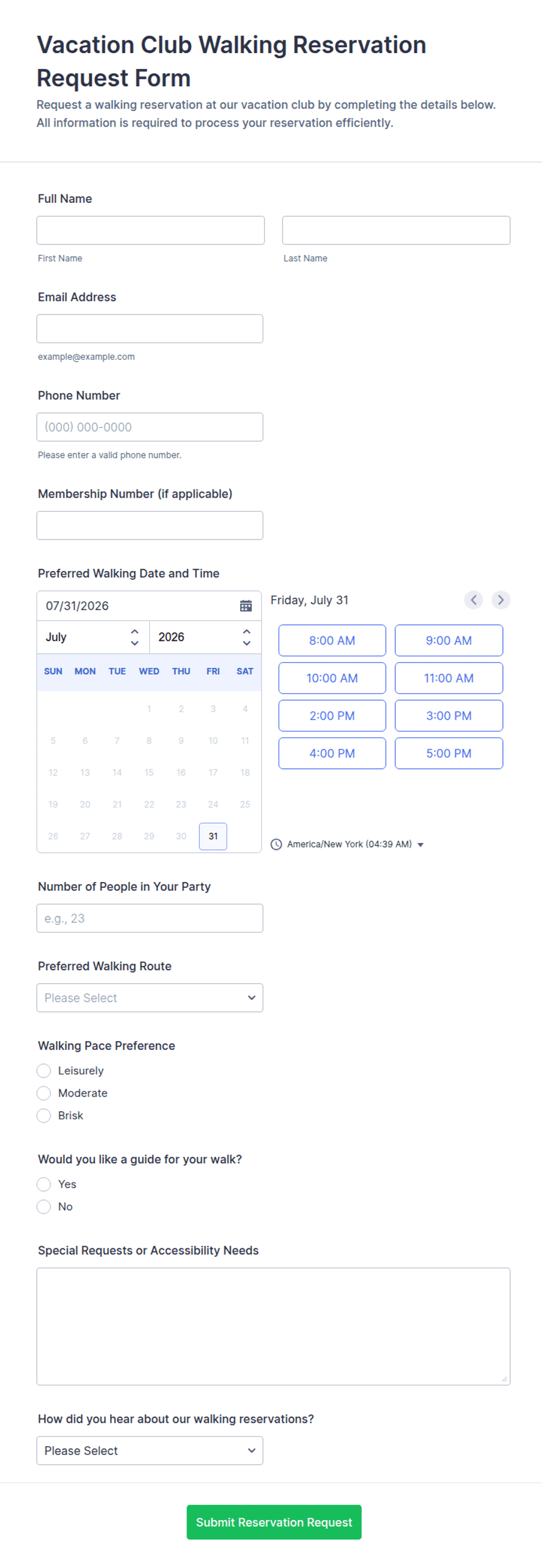This screenshot has height=1568, width=542.
Task: Click the timezone clock icon
Action: (x=276, y=844)
